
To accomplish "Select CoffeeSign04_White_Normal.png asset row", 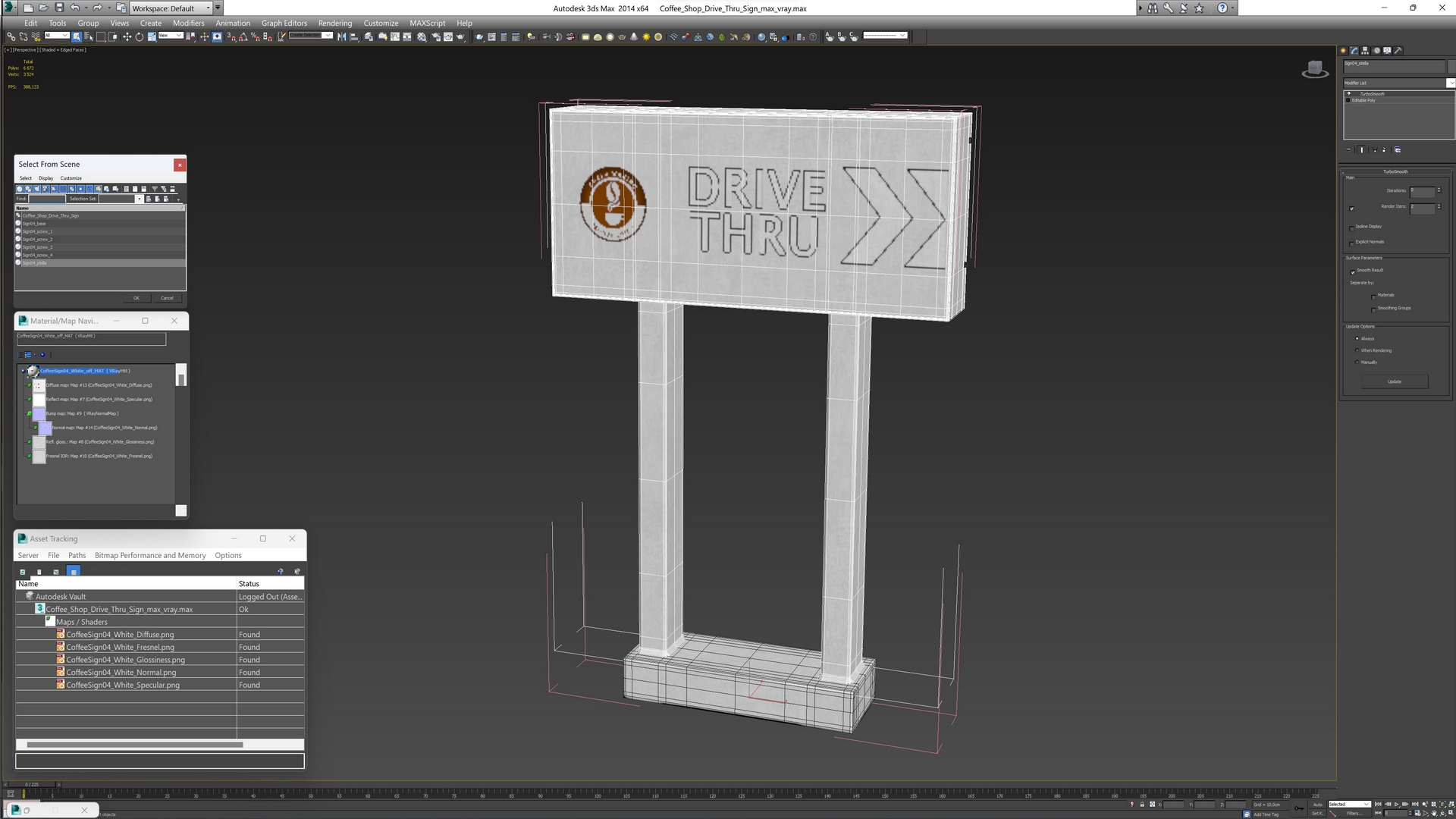I will pyautogui.click(x=160, y=672).
